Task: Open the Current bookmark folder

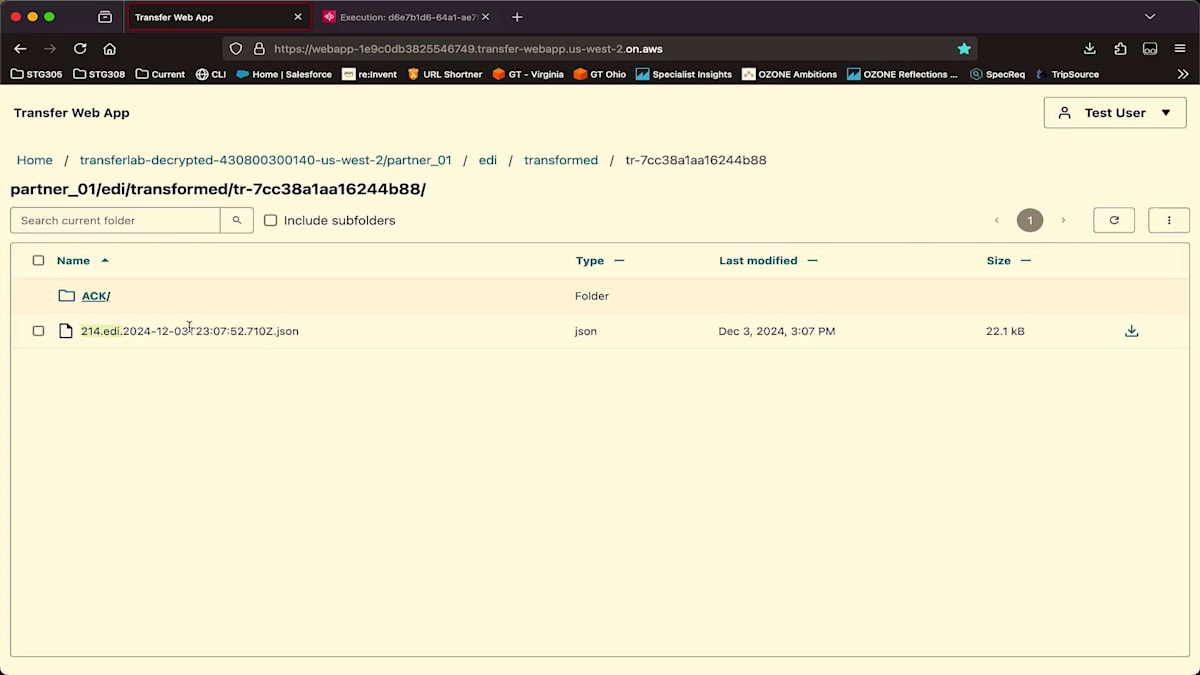Action: click(160, 74)
